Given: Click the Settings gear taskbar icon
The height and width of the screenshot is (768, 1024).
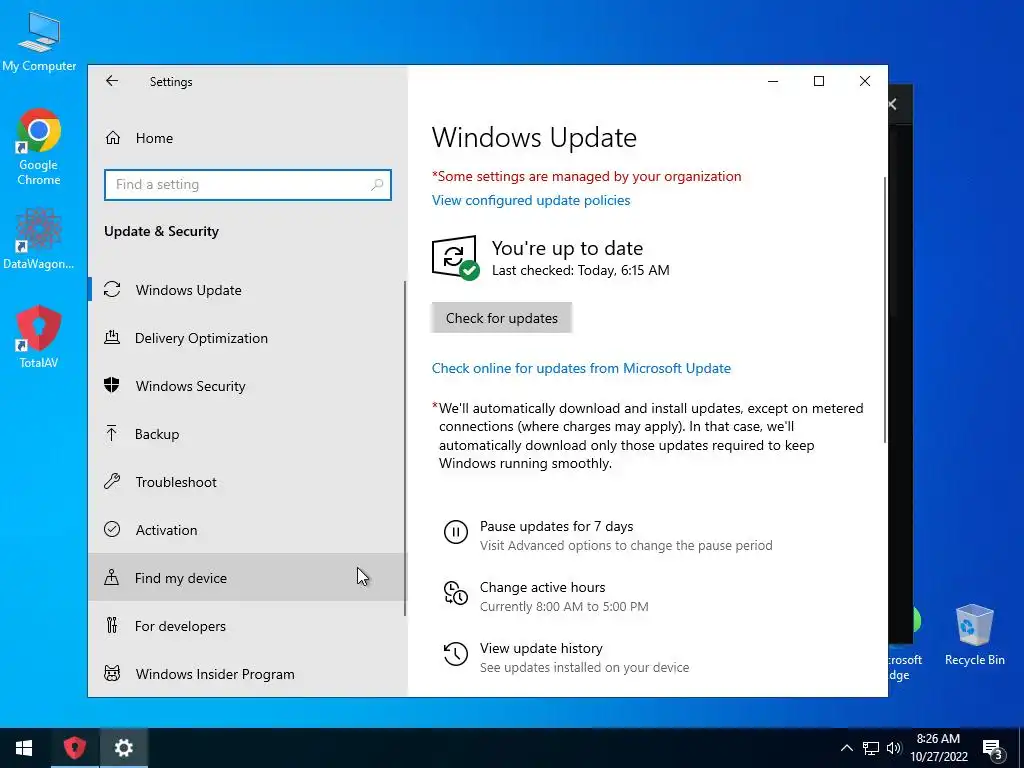Looking at the screenshot, I should point(123,748).
